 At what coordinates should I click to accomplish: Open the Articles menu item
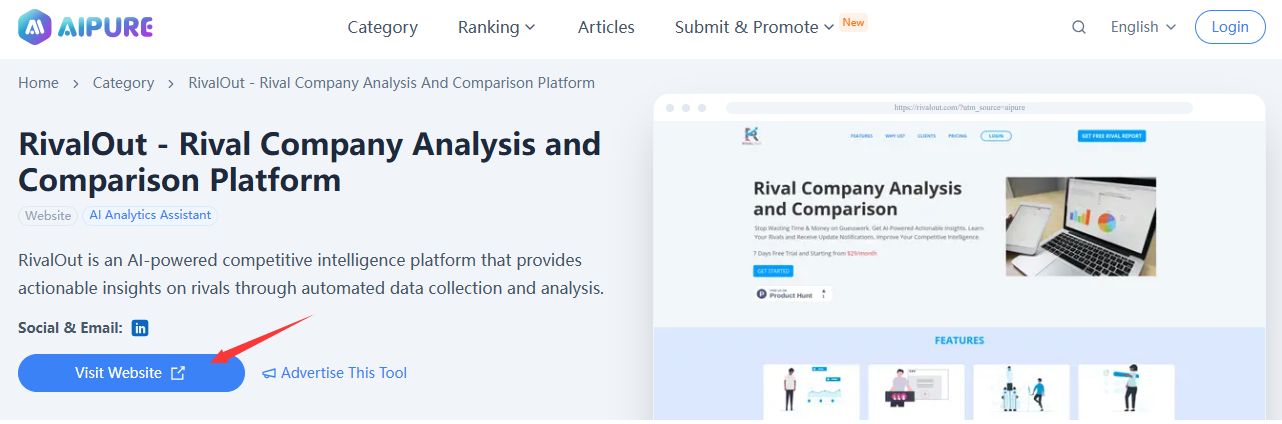point(606,27)
